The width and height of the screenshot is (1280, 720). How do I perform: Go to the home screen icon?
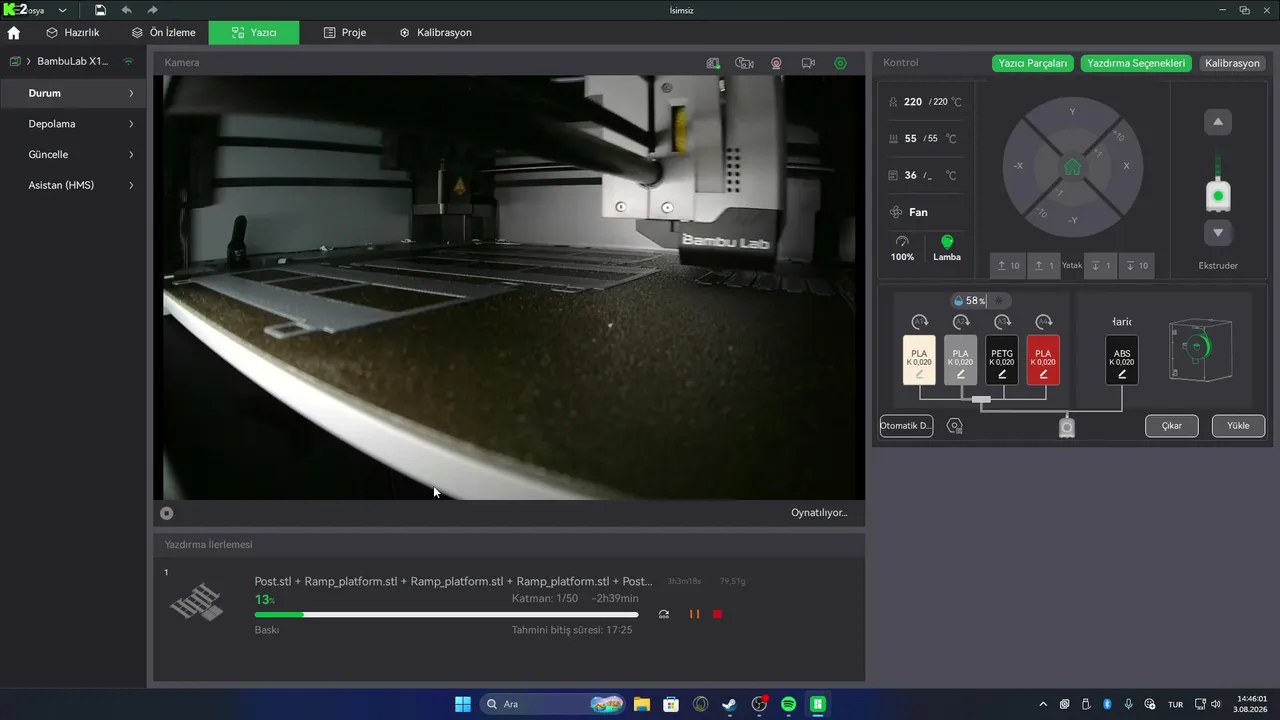tap(14, 32)
